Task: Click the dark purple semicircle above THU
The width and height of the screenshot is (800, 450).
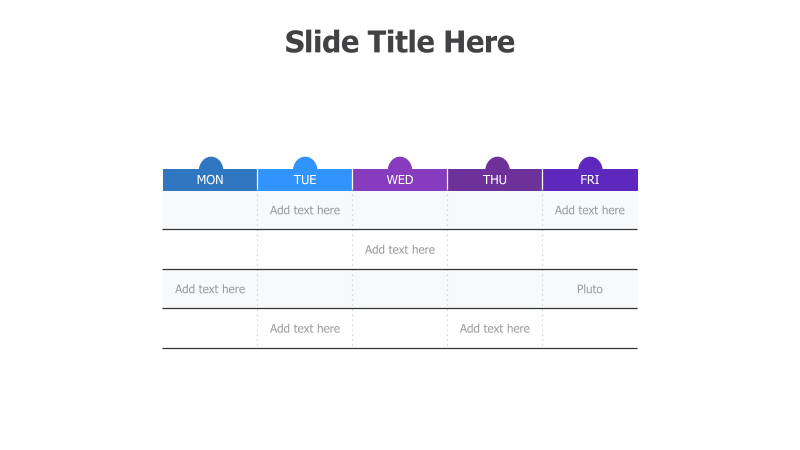Action: click(497, 163)
